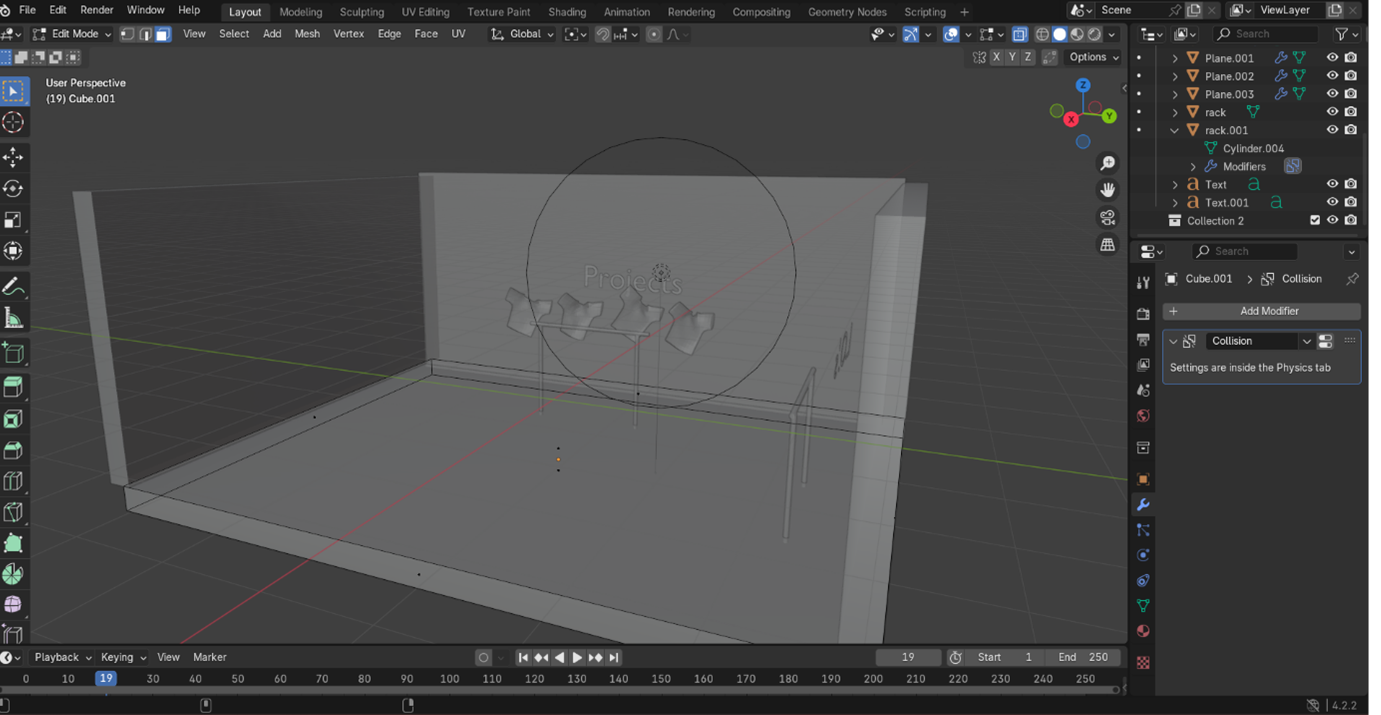The image size is (1381, 715).
Task: Click frame 100 on the timeline ruler
Action: [x=449, y=679]
